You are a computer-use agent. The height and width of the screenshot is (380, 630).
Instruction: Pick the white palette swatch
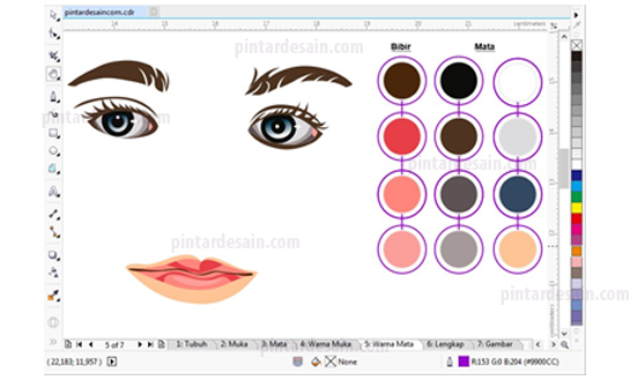[x=577, y=165]
